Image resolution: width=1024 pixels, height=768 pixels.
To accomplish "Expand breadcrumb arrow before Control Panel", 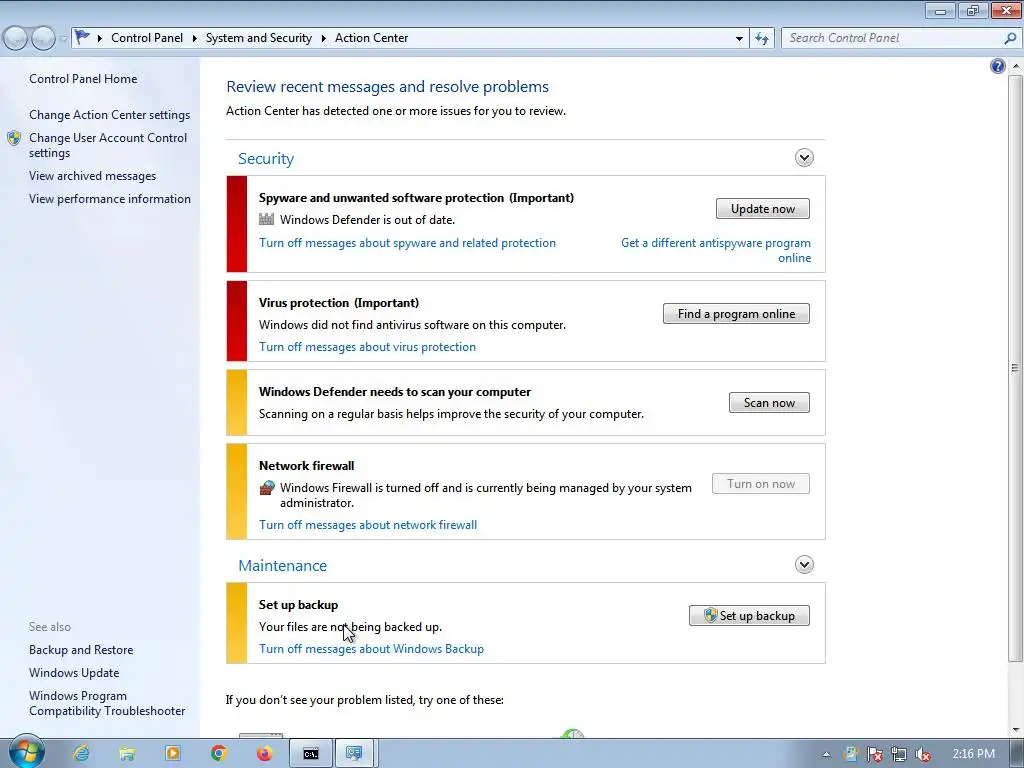I will (100, 39).
